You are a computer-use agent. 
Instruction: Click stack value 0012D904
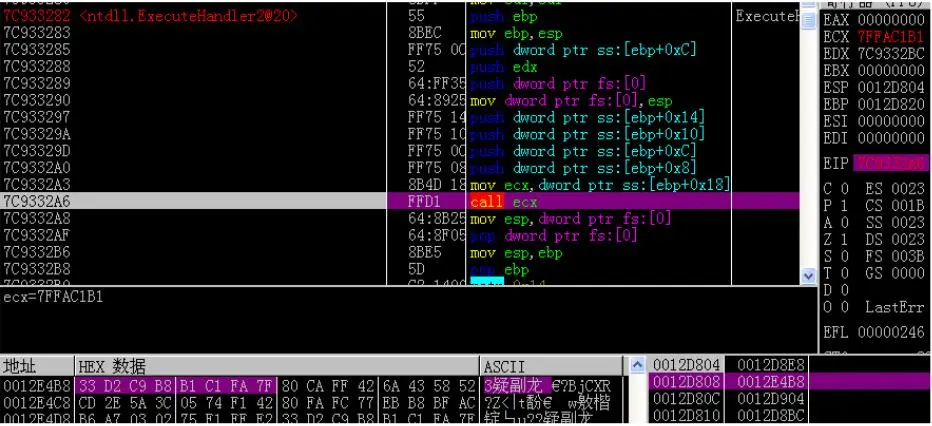point(771,398)
